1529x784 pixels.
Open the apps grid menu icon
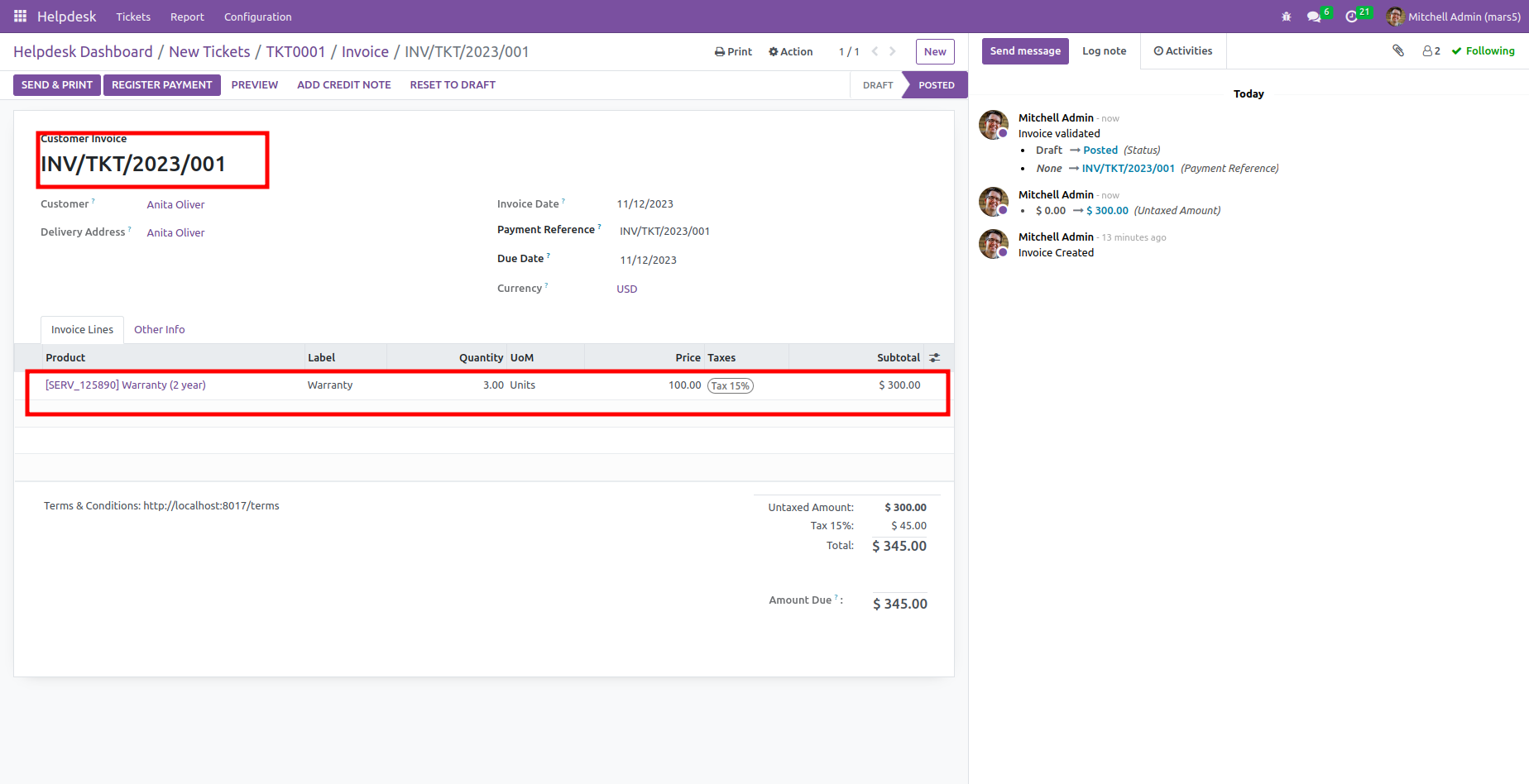click(20, 17)
